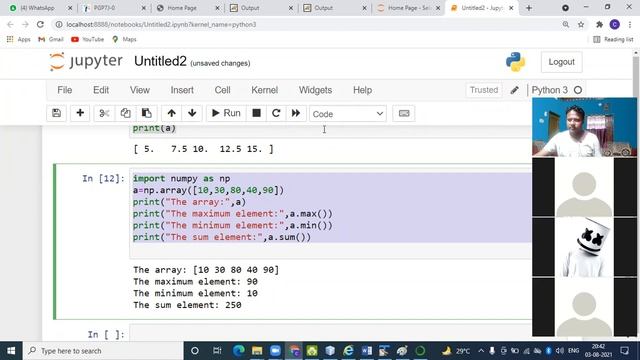Click the Trusted notebook indicator
The width and height of the screenshot is (640, 360).
(484, 90)
